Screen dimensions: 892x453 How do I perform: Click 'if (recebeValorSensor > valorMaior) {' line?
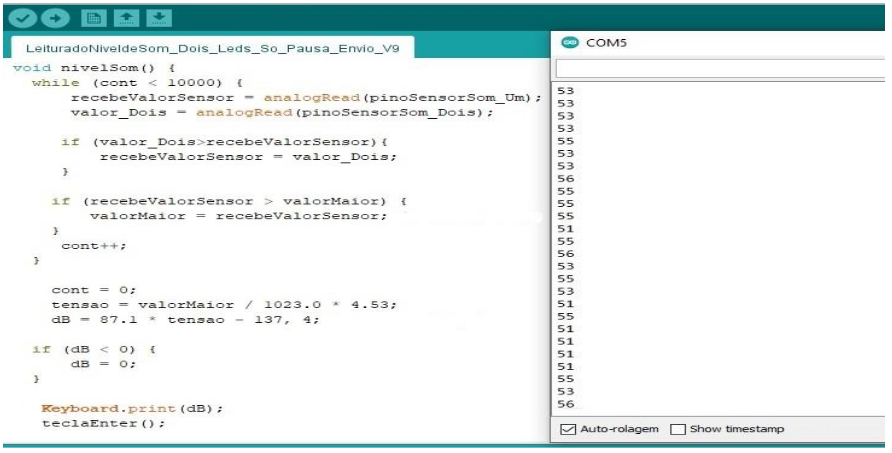click(x=229, y=201)
